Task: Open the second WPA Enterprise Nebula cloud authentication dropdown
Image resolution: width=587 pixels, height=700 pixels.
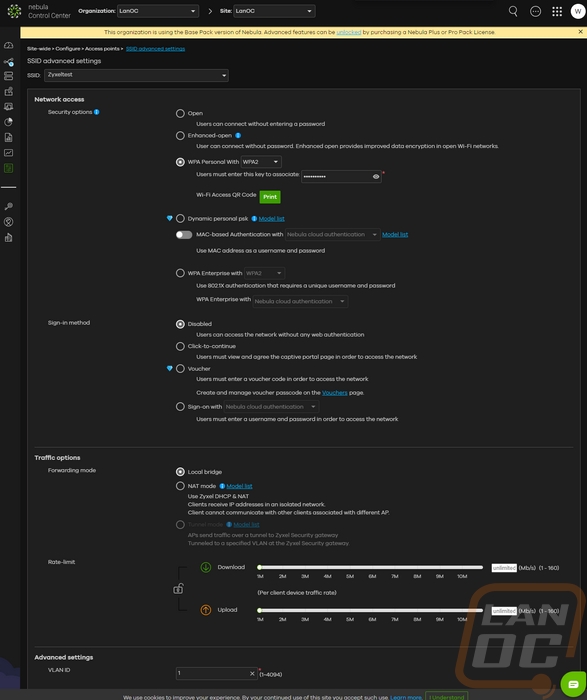Action: tap(300, 301)
